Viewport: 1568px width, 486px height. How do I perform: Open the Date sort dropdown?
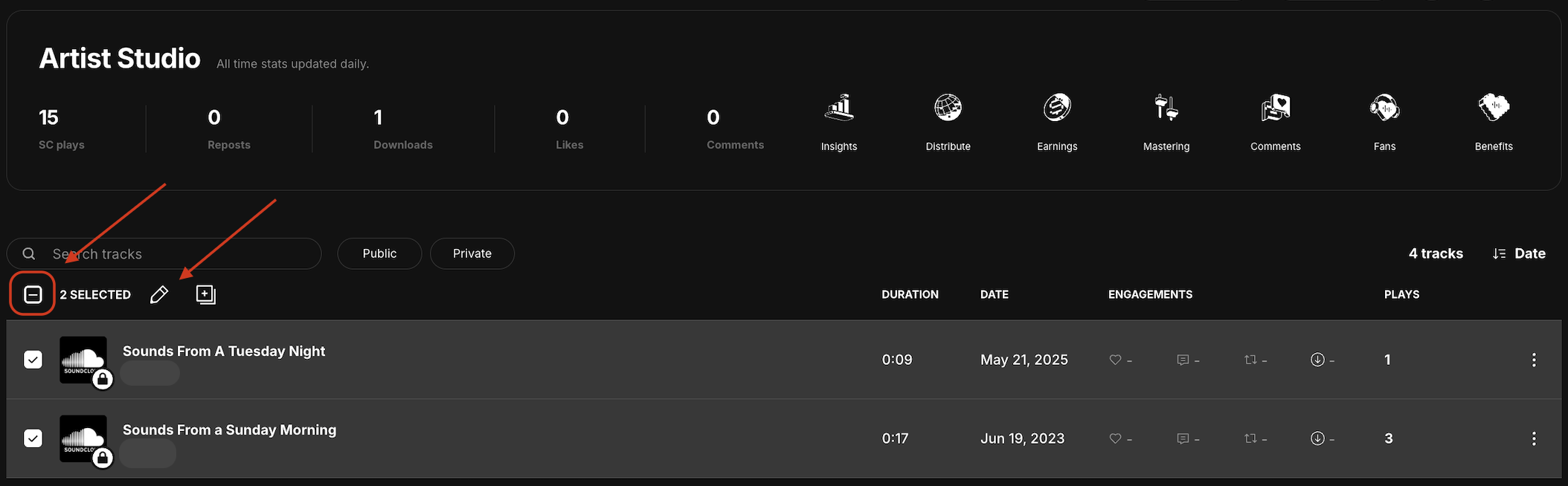(x=1519, y=253)
